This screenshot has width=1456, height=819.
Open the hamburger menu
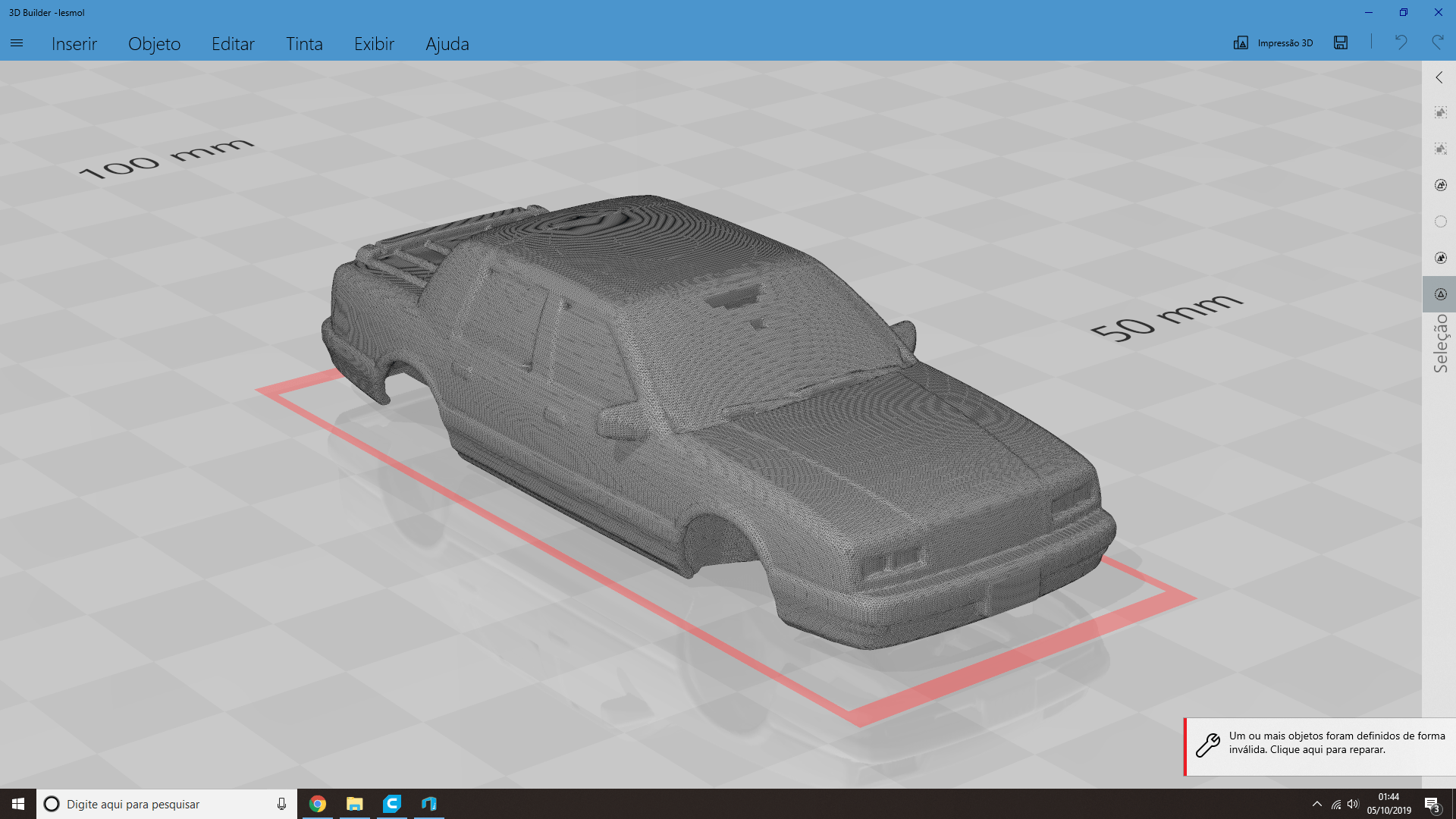pos(17,43)
